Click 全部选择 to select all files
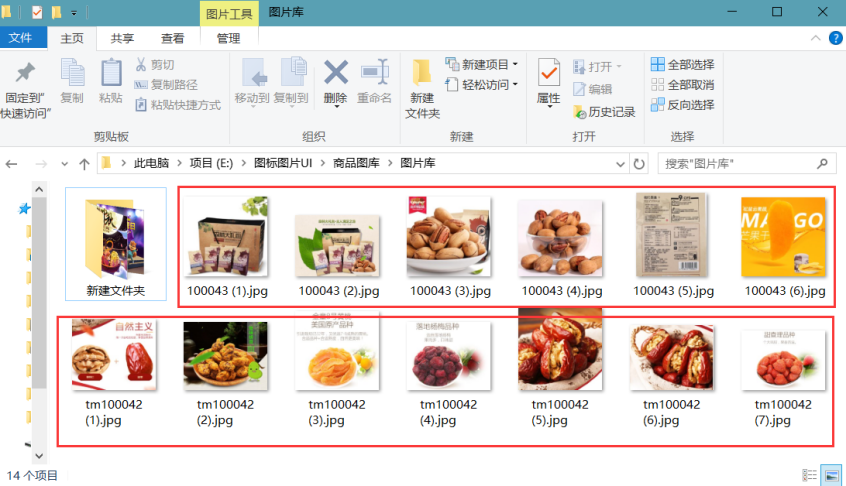The width and height of the screenshot is (846, 486). (x=682, y=64)
